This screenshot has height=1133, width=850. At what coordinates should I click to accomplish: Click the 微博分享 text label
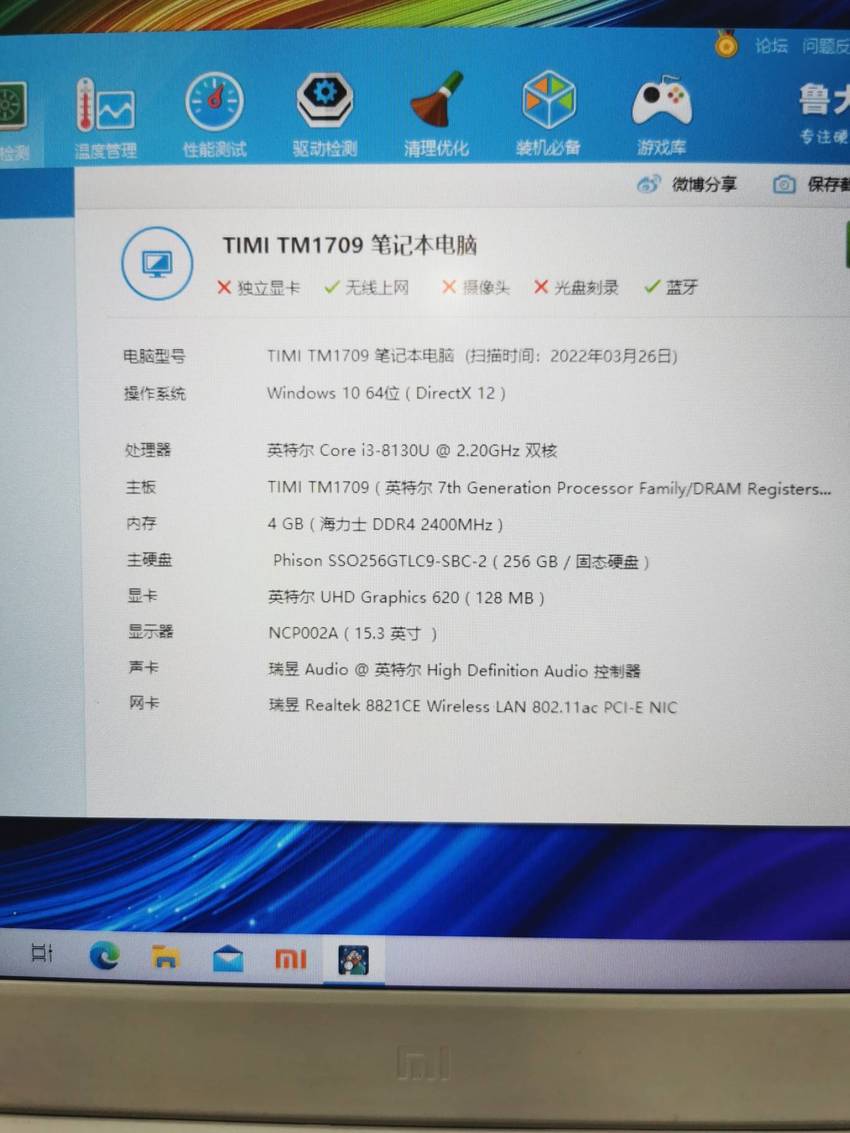(x=704, y=184)
